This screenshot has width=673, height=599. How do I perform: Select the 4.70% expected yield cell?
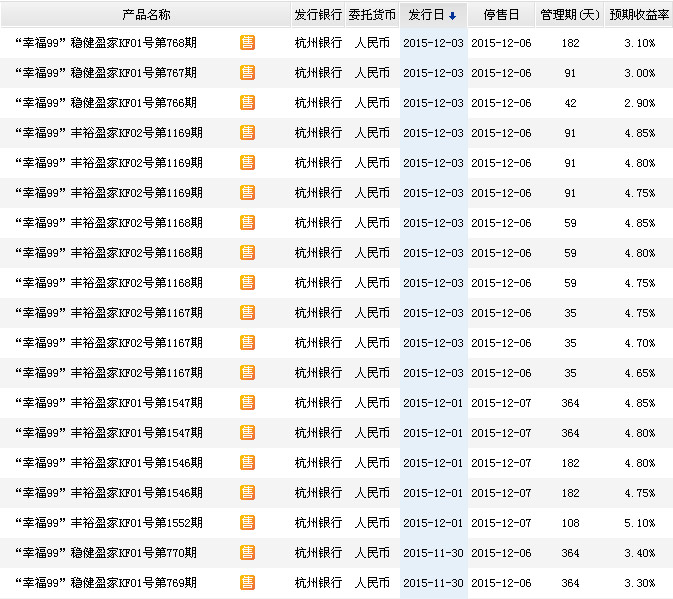[x=640, y=343]
